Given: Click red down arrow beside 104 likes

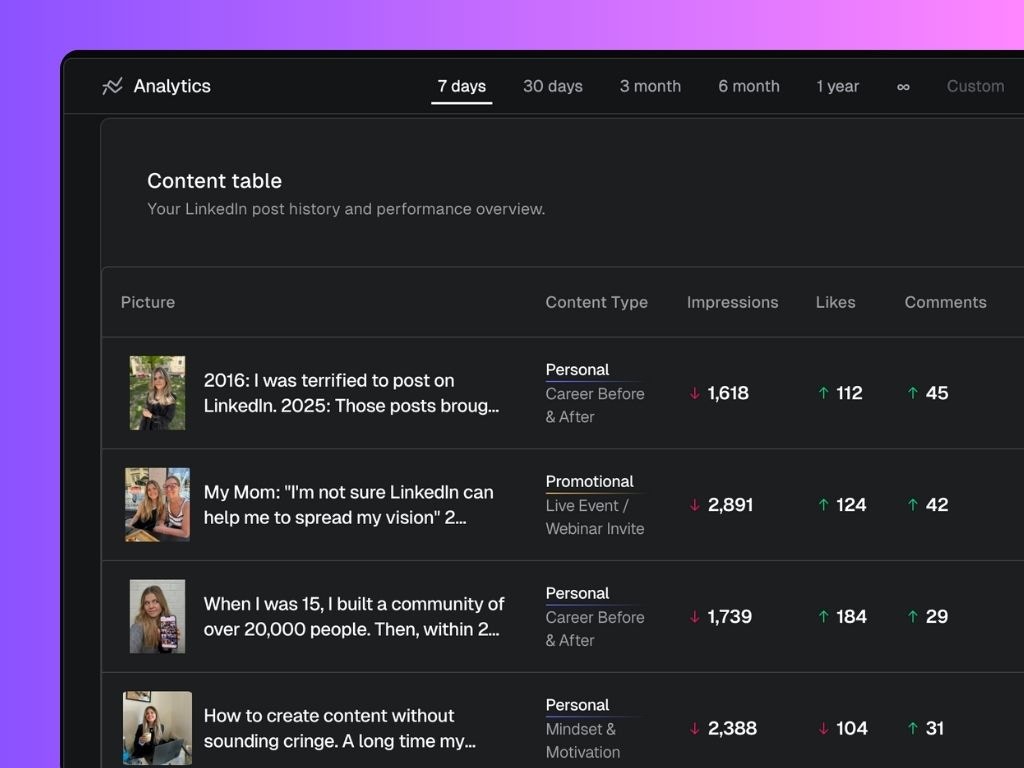Looking at the screenshot, I should 824,728.
